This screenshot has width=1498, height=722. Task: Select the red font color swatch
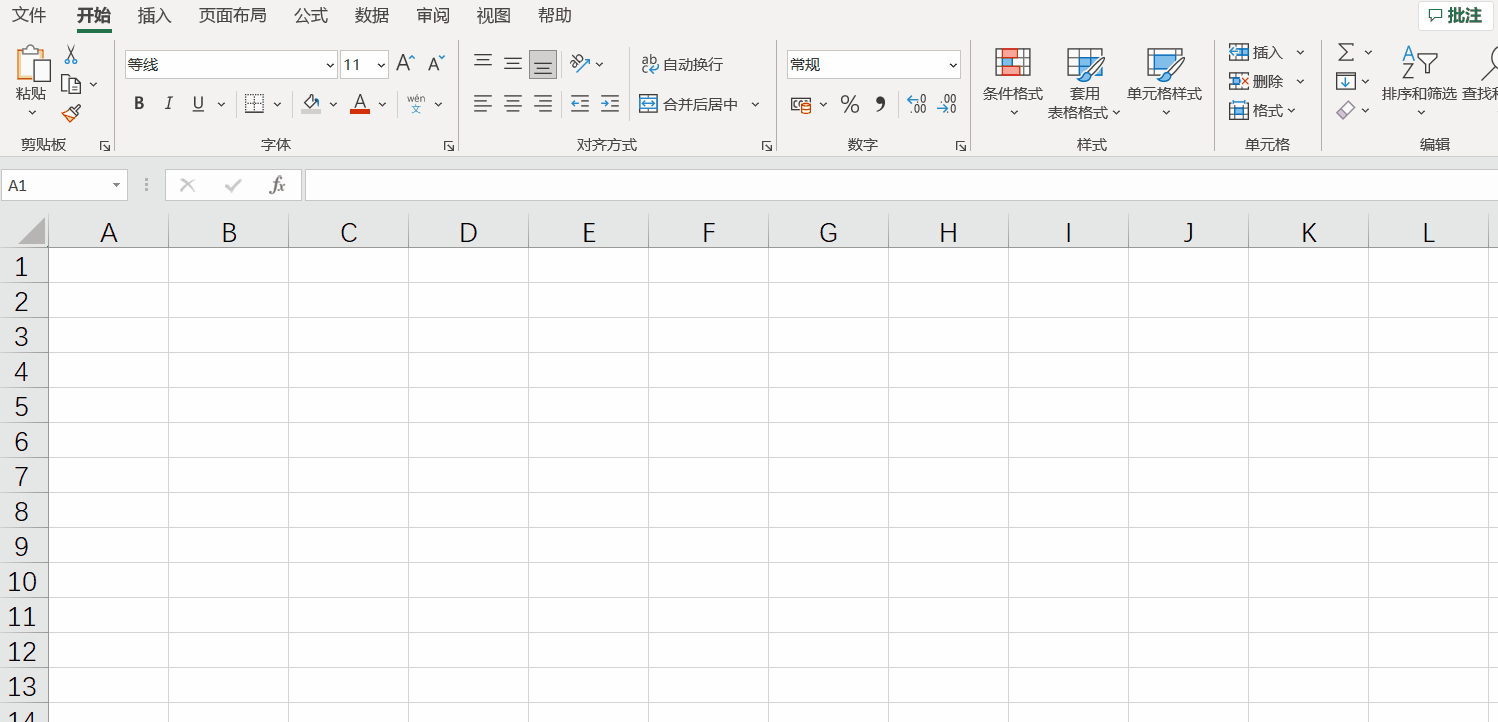(x=358, y=112)
